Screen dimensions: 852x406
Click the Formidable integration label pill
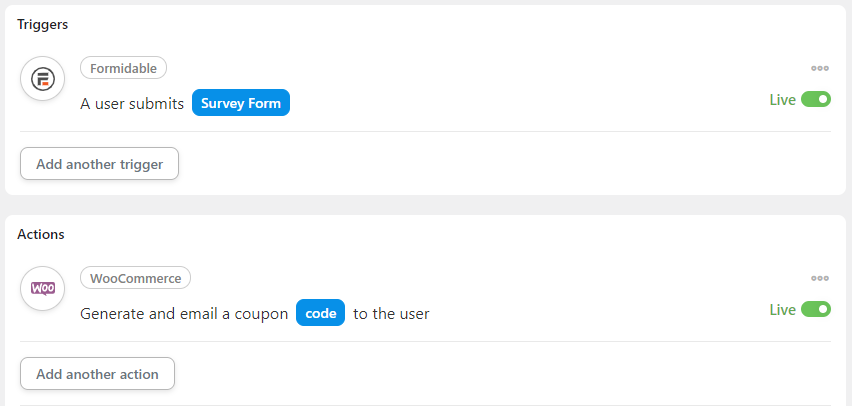click(x=123, y=68)
